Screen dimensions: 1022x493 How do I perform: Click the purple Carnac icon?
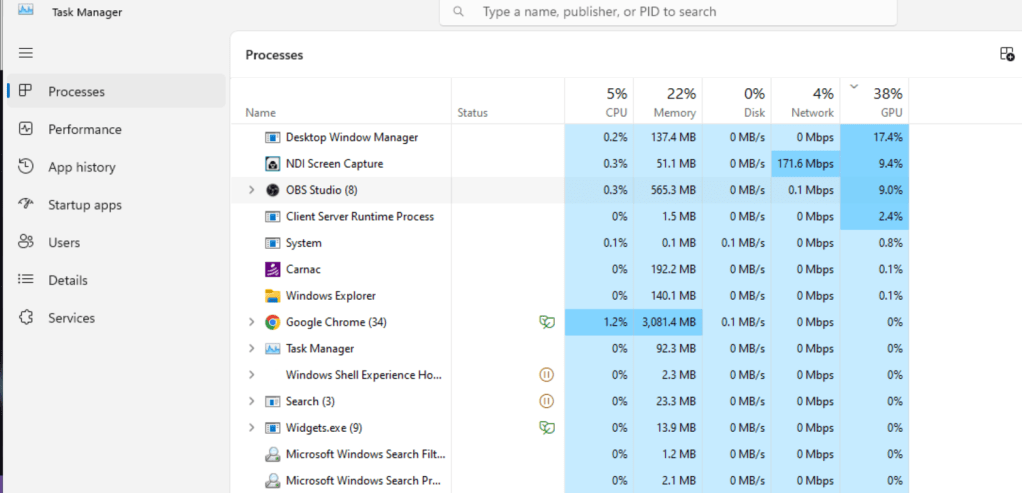272,269
